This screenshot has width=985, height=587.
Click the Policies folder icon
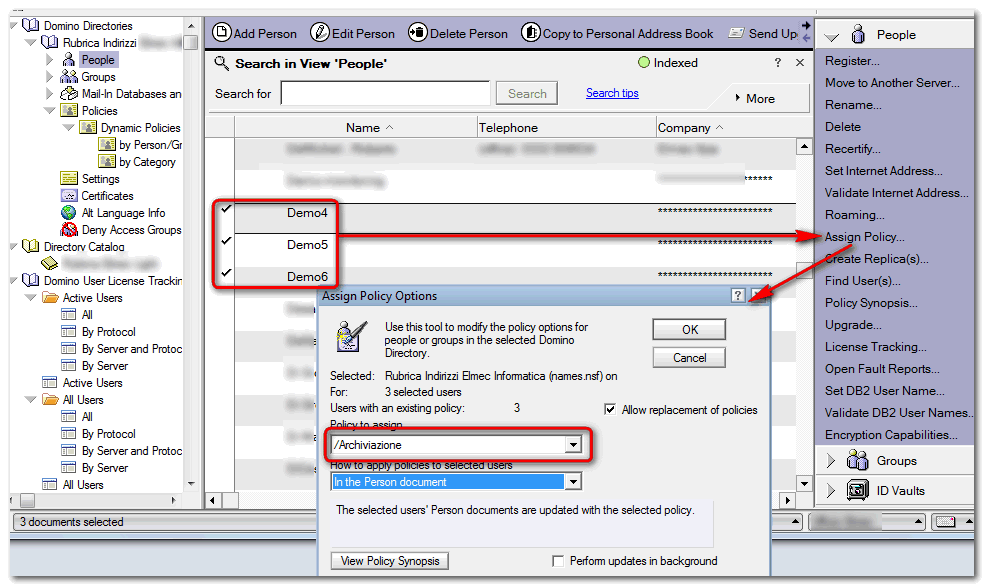point(68,111)
